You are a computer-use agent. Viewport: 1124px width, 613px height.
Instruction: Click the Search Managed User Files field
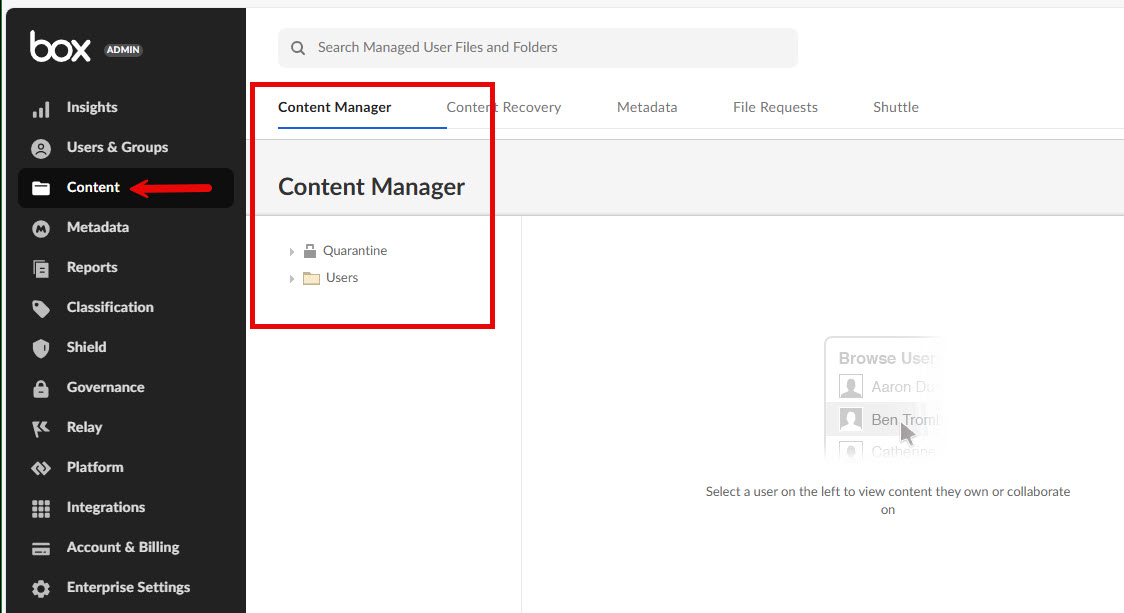point(538,48)
